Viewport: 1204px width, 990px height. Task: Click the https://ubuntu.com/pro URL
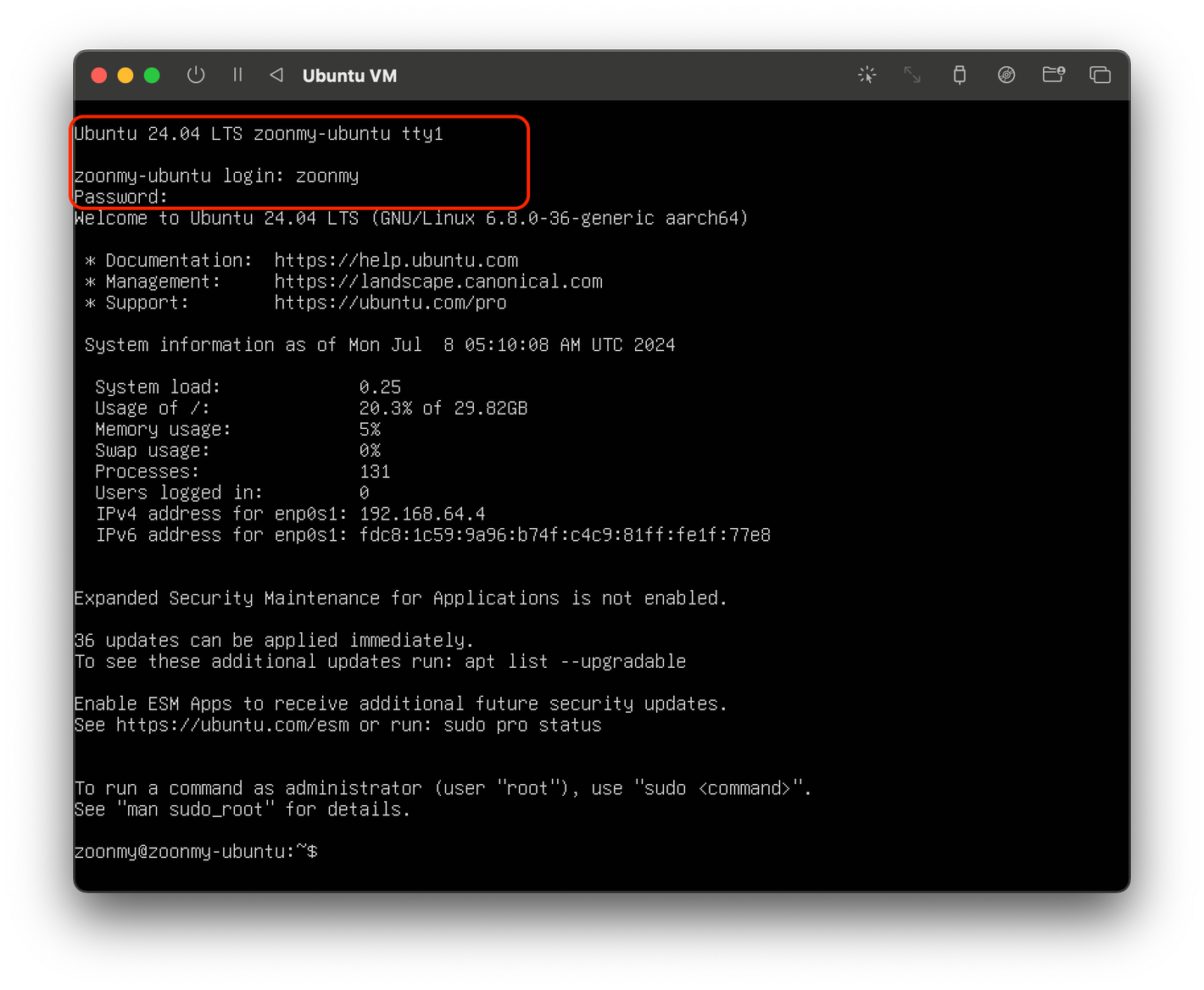390,303
